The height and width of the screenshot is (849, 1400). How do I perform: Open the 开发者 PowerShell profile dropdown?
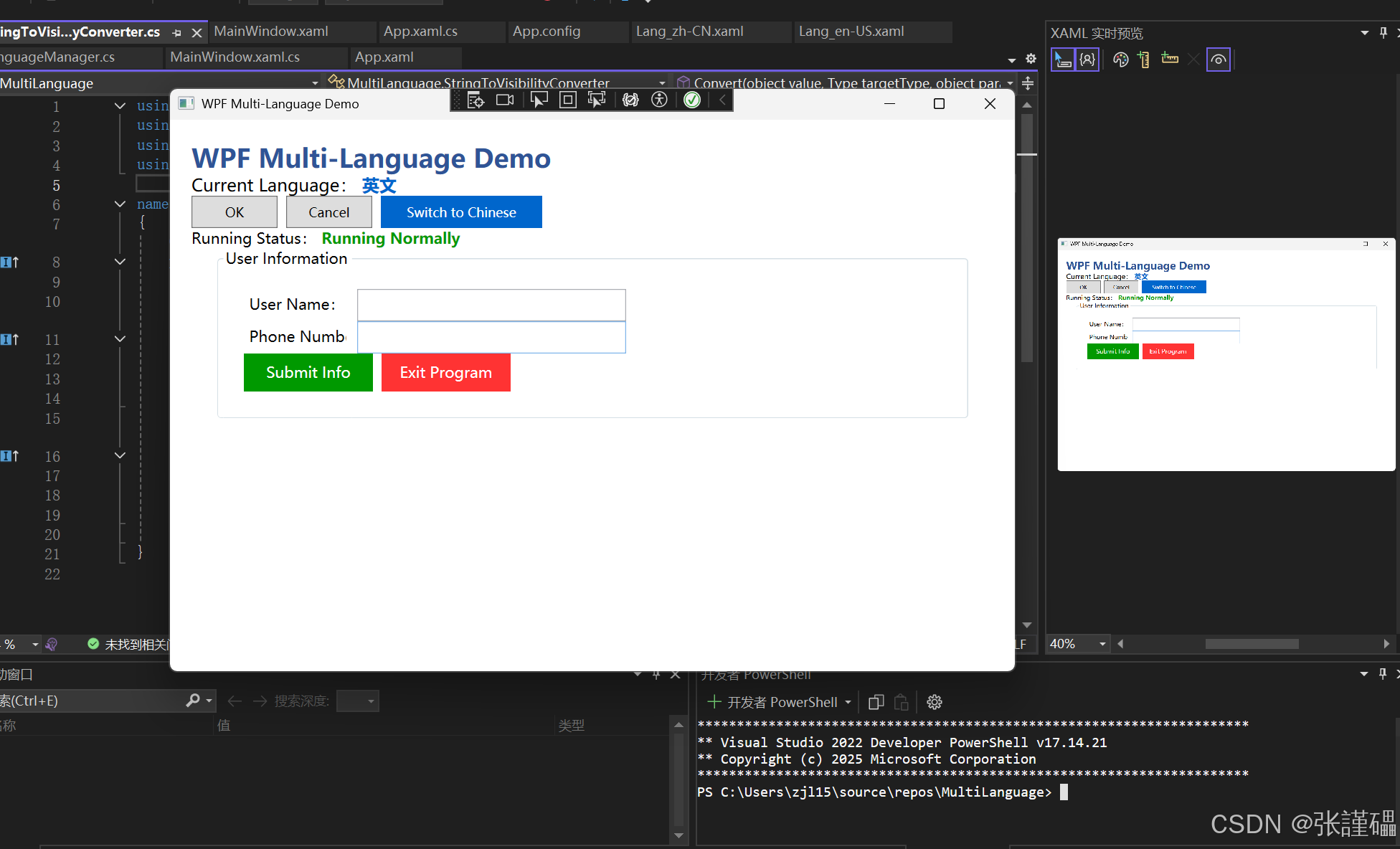coord(848,702)
